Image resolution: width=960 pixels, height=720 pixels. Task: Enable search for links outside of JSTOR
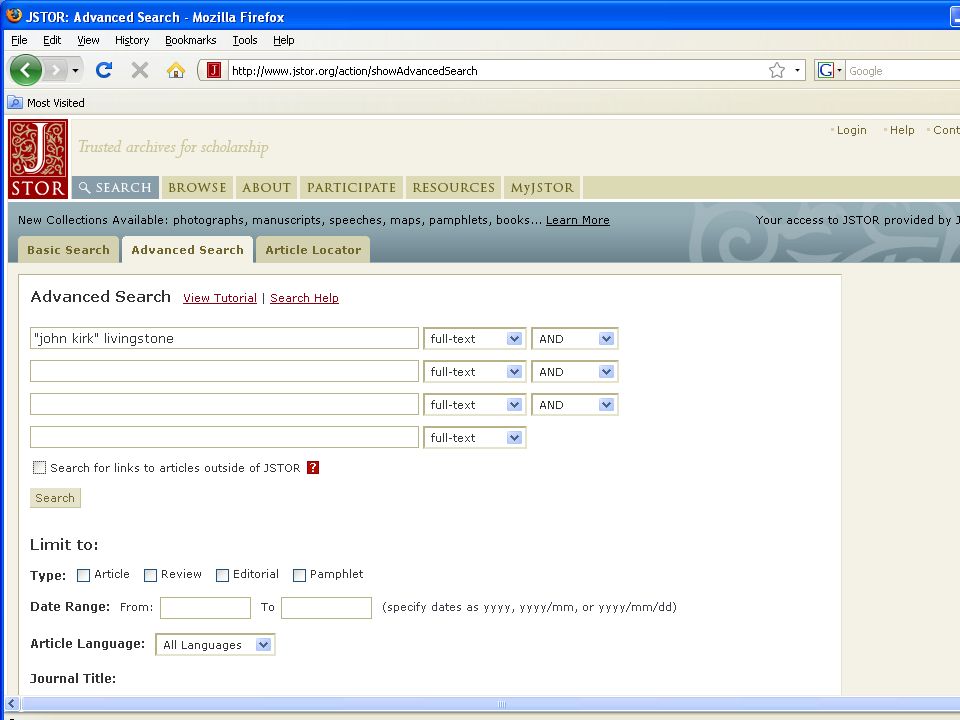pos(39,468)
